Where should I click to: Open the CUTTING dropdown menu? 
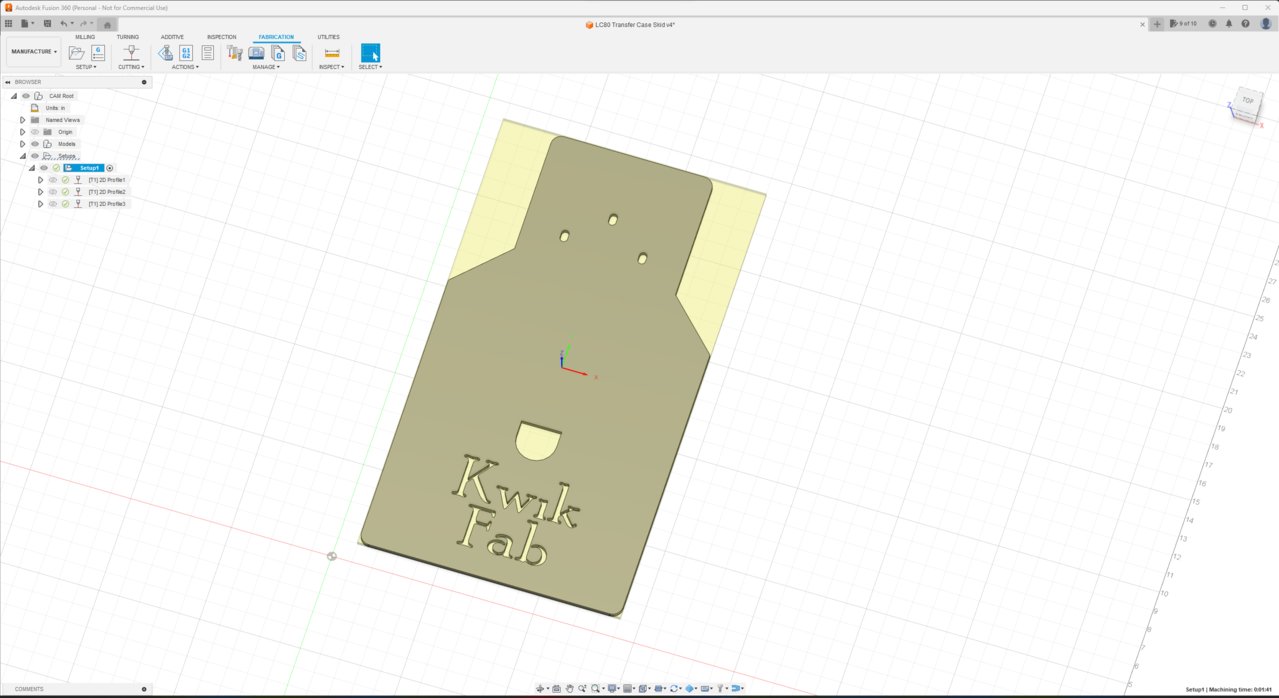[131, 67]
